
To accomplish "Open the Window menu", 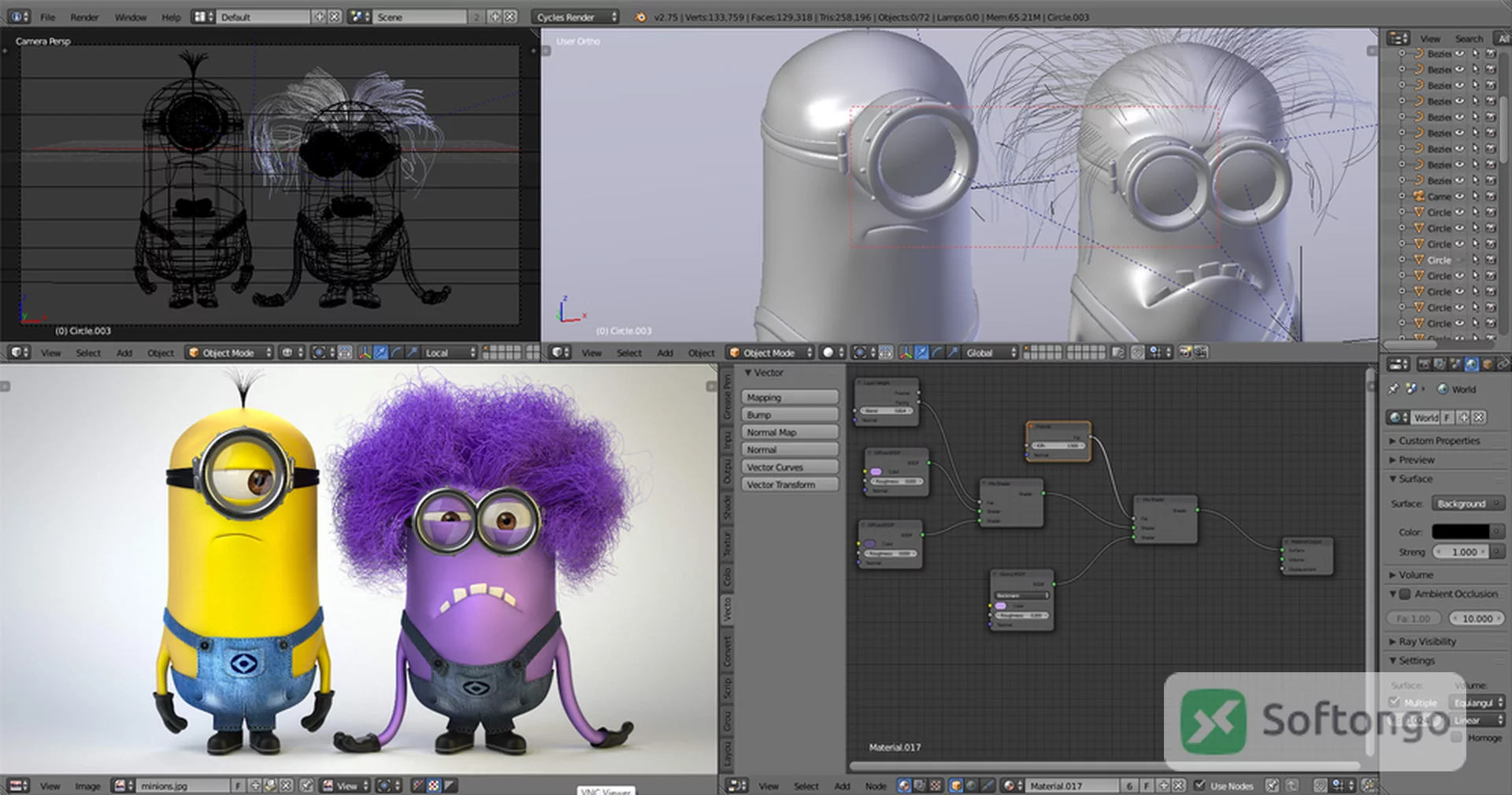I will tap(130, 17).
